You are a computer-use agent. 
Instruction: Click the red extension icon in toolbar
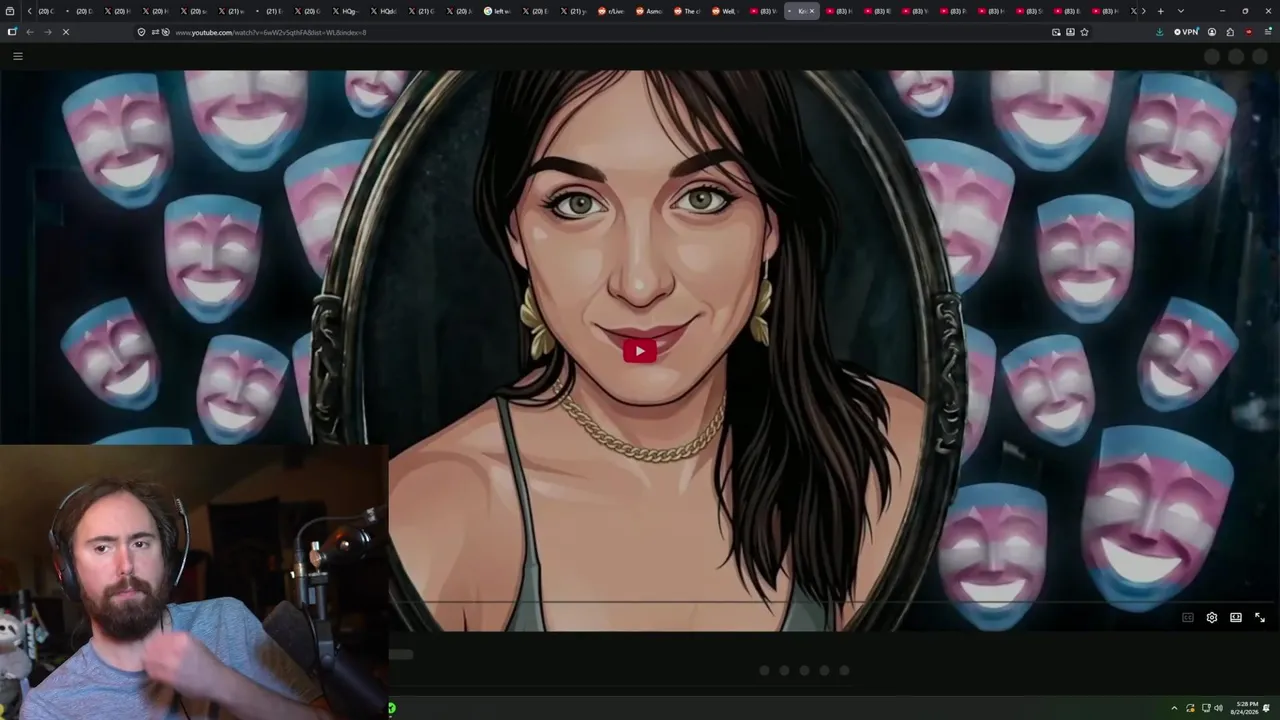[1249, 32]
